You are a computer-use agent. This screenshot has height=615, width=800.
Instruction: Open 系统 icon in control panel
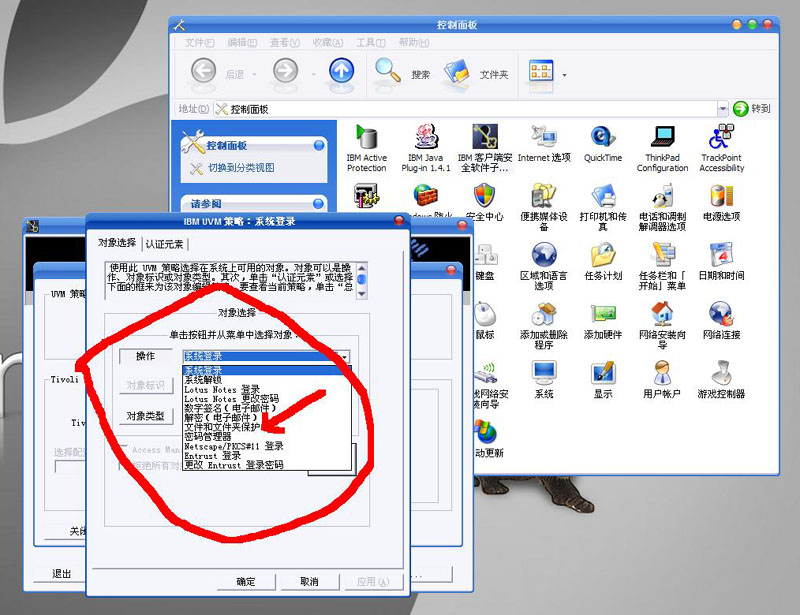pyautogui.click(x=544, y=379)
